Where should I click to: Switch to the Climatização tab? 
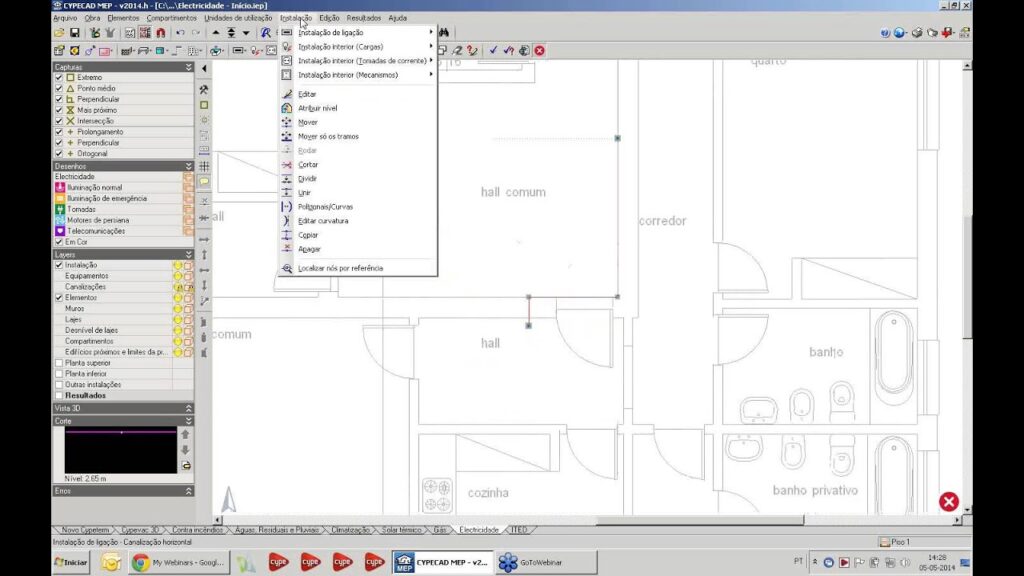pos(350,529)
